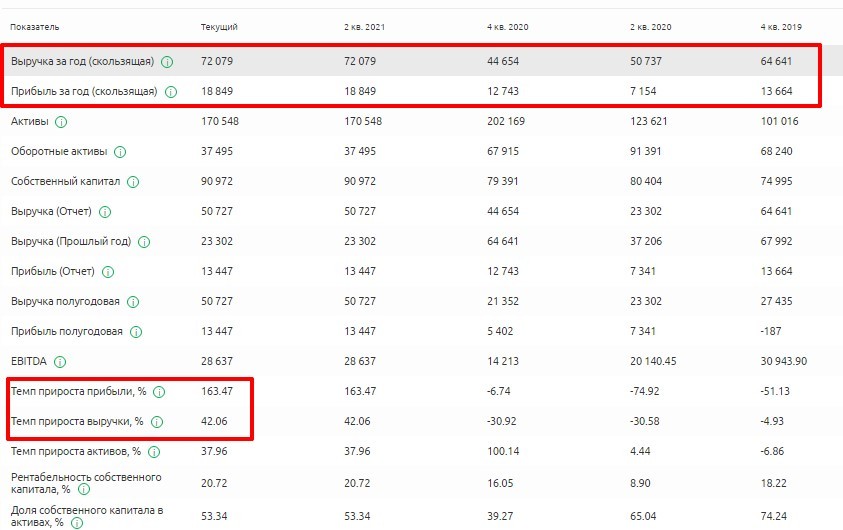Click info icon next to Прибыль за год (скользящая)
This screenshot has width=843, height=530.
[x=170, y=92]
